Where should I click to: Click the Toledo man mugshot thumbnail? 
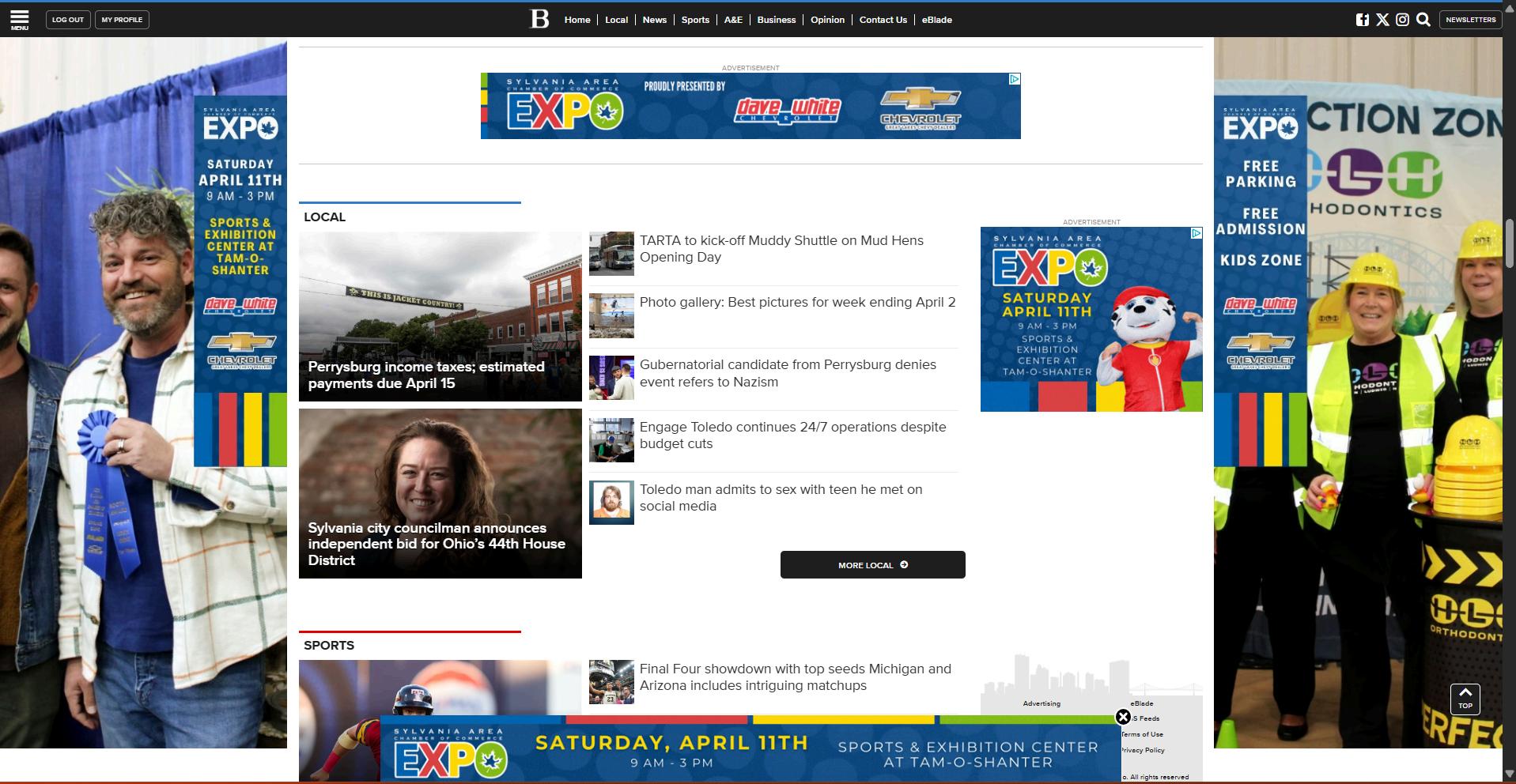pos(611,503)
